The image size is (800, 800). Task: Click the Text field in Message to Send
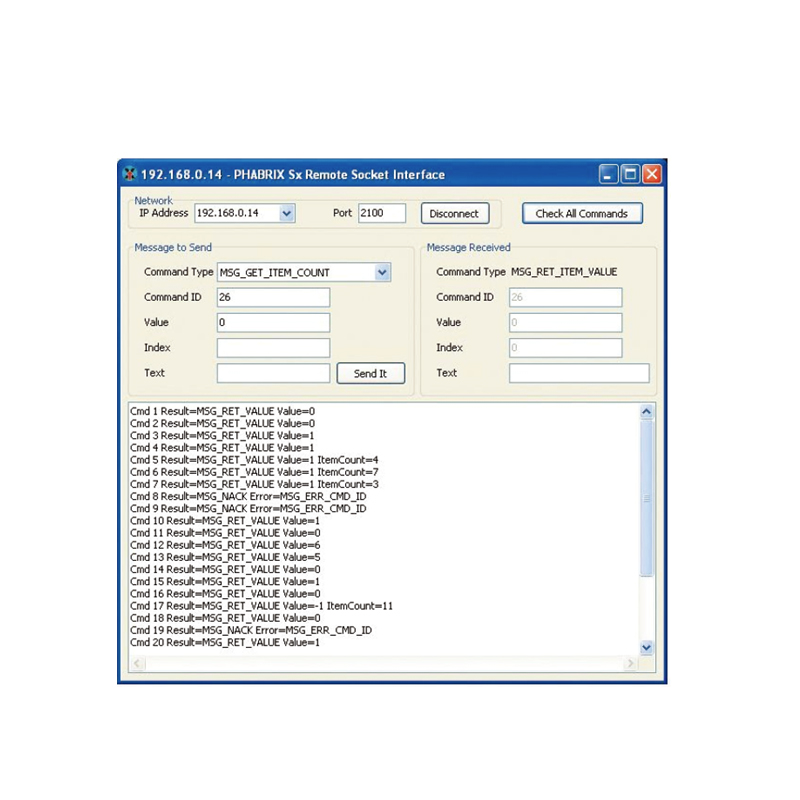[273, 373]
